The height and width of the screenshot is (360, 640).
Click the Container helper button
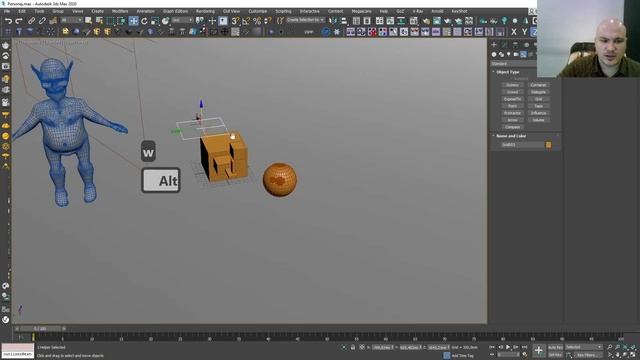pos(538,85)
